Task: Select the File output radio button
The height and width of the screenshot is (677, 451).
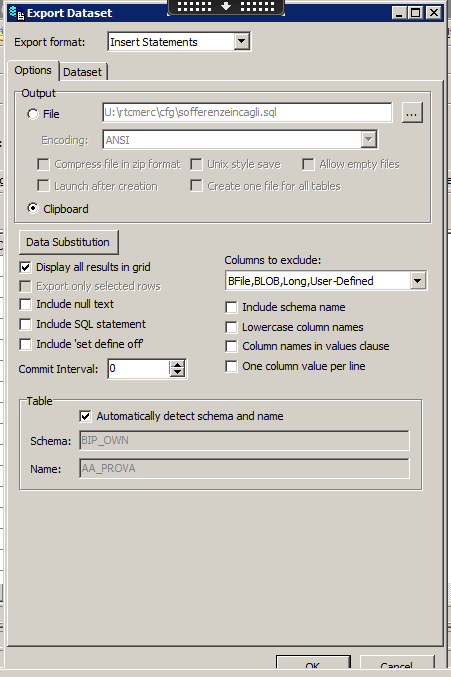Action: pos(33,114)
